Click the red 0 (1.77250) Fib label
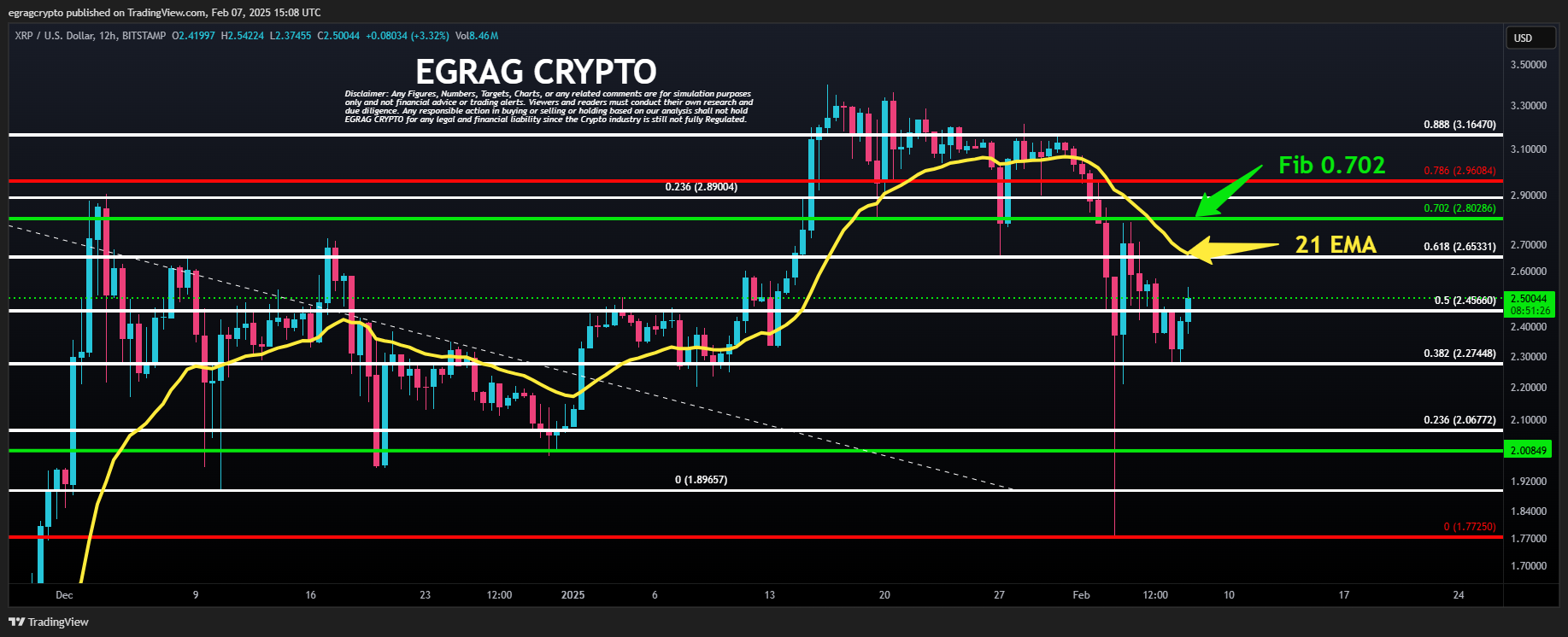1568x637 pixels. [1470, 527]
